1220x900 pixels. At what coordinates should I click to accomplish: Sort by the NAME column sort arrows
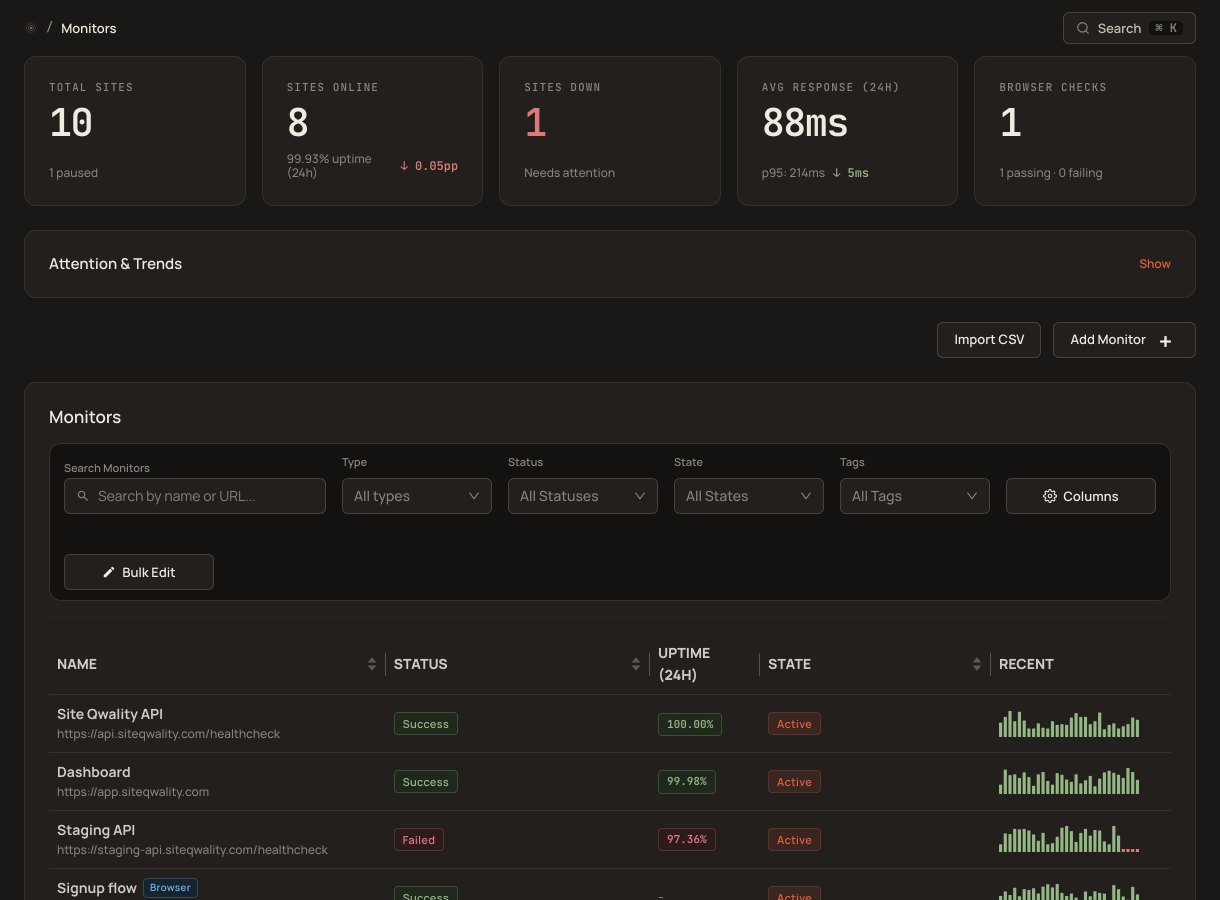[x=372, y=664]
